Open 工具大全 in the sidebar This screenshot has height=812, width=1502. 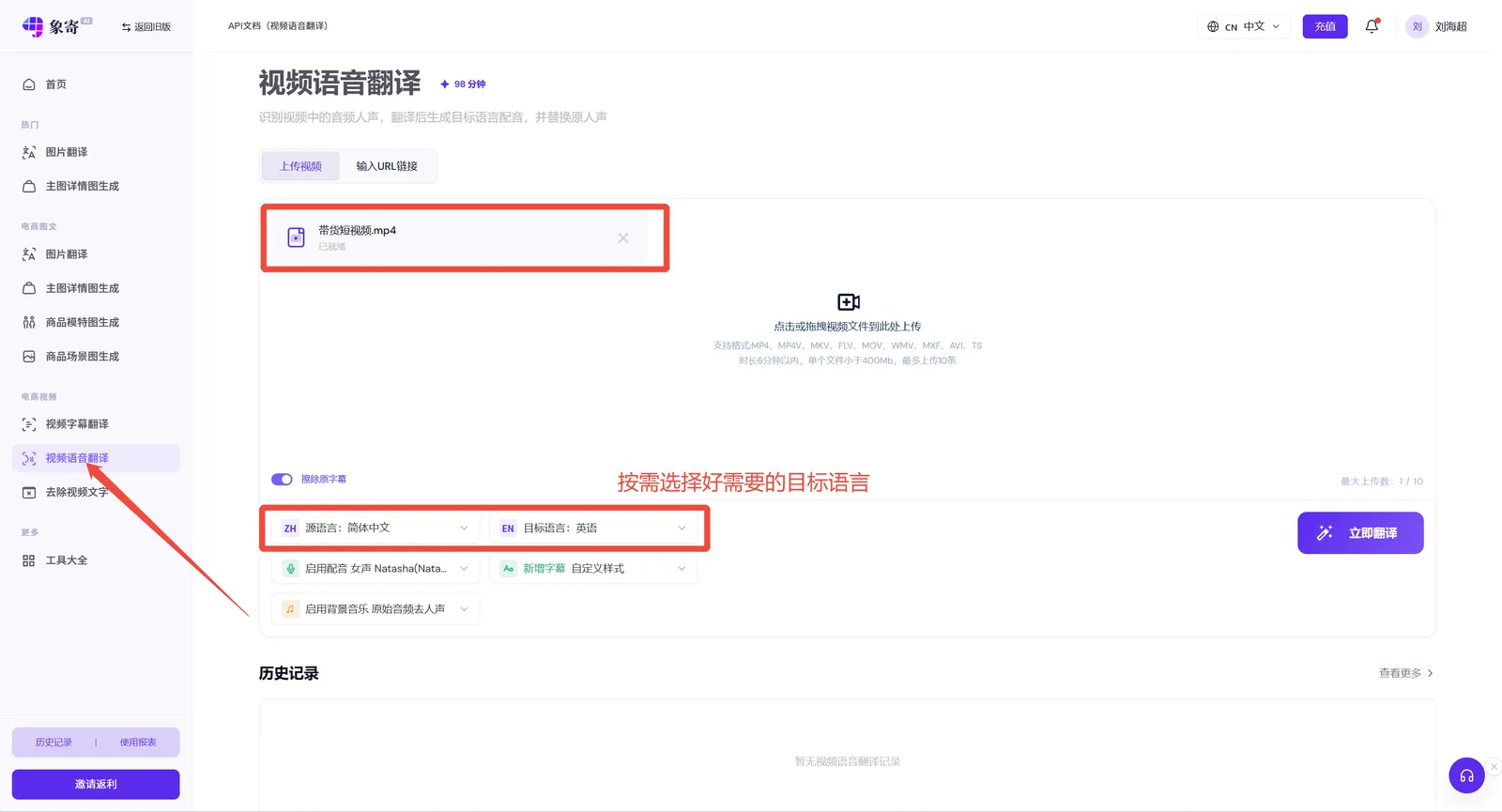tap(96, 560)
